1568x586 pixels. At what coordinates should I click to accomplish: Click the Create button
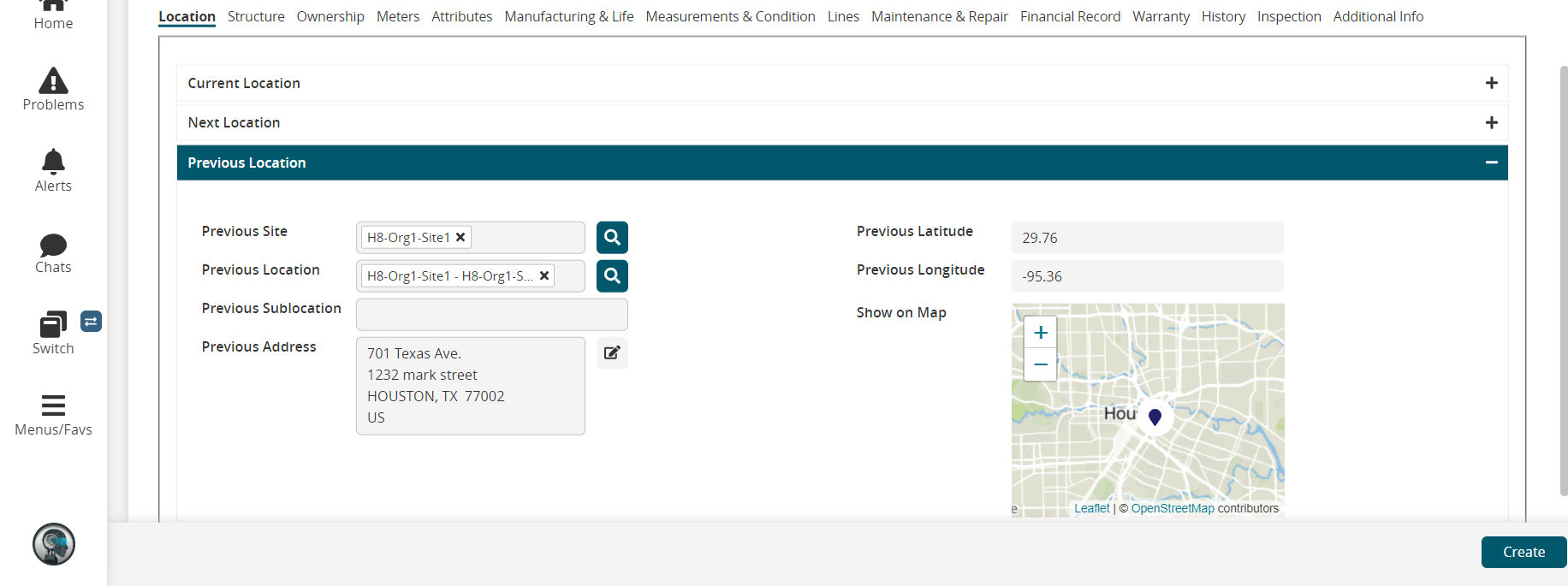click(x=1523, y=552)
